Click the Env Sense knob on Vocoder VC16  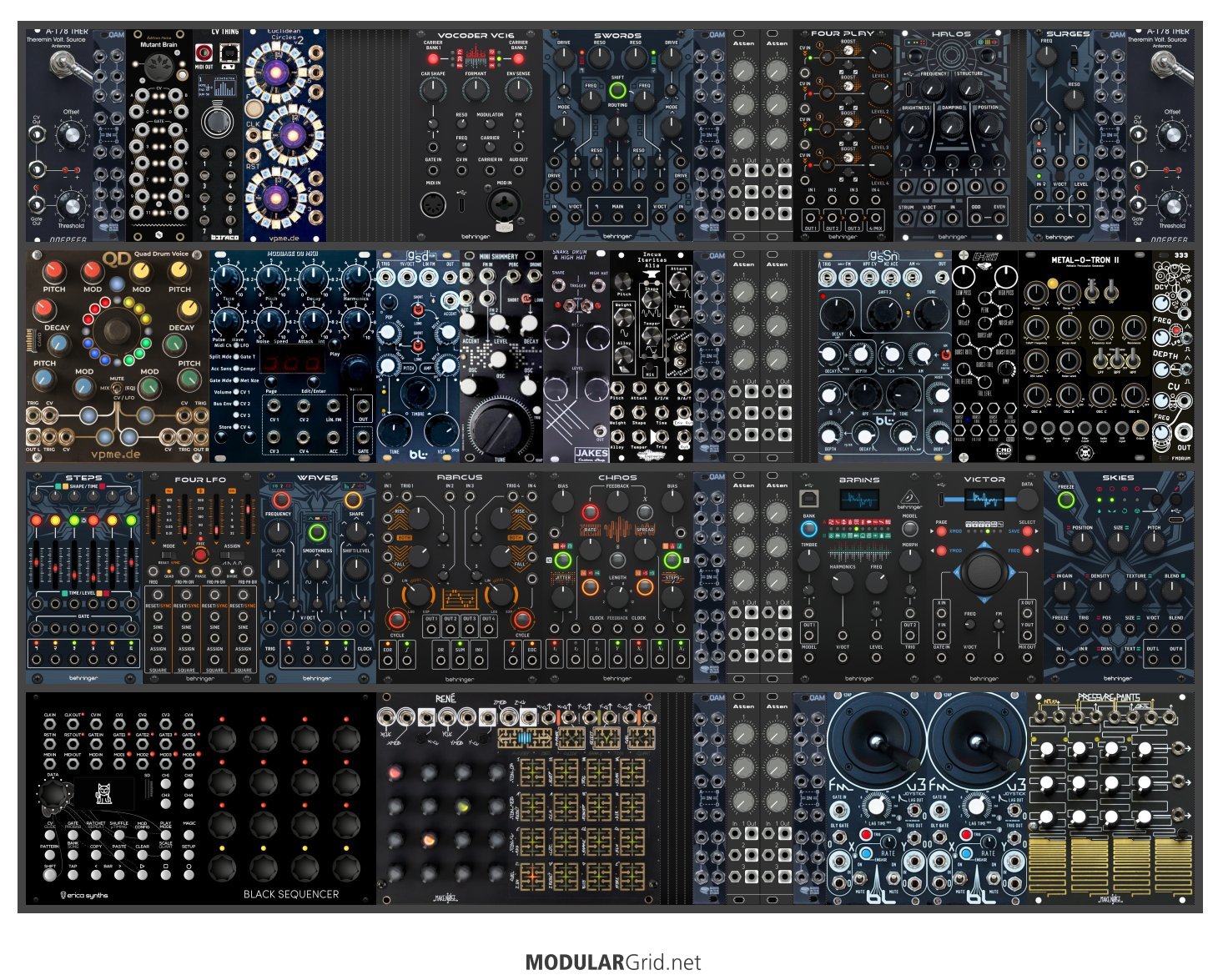point(518,90)
